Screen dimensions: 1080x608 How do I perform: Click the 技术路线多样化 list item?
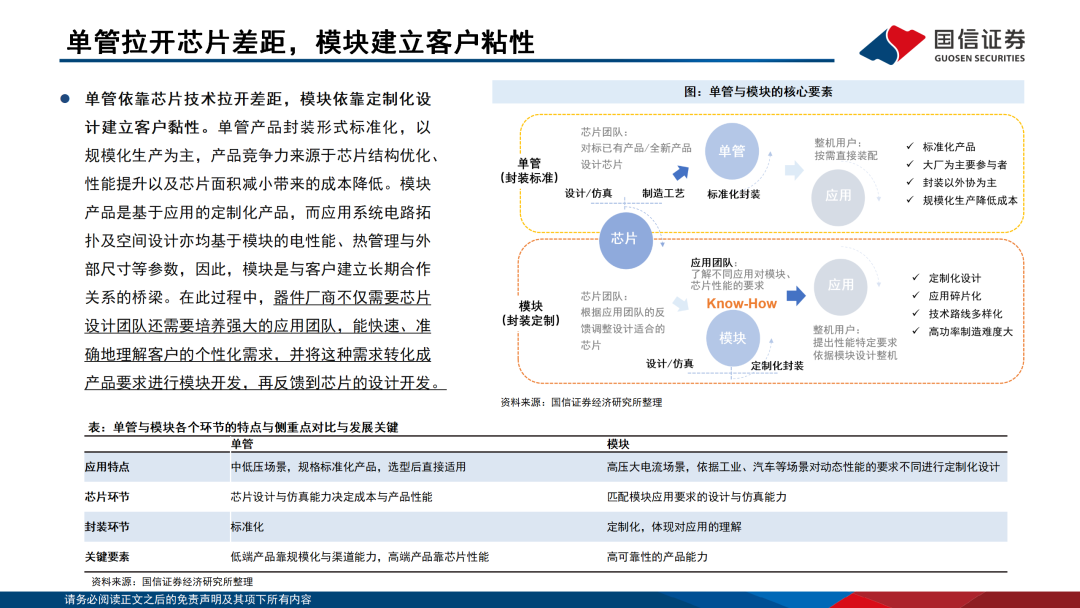pos(965,313)
